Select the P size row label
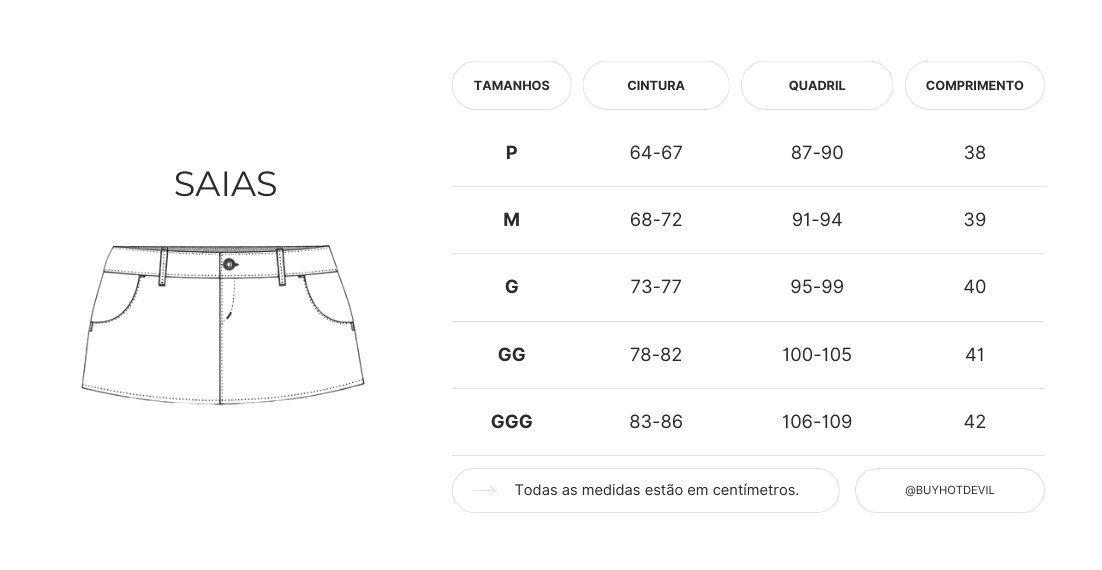This screenshot has height=570, width=1102. click(x=511, y=153)
